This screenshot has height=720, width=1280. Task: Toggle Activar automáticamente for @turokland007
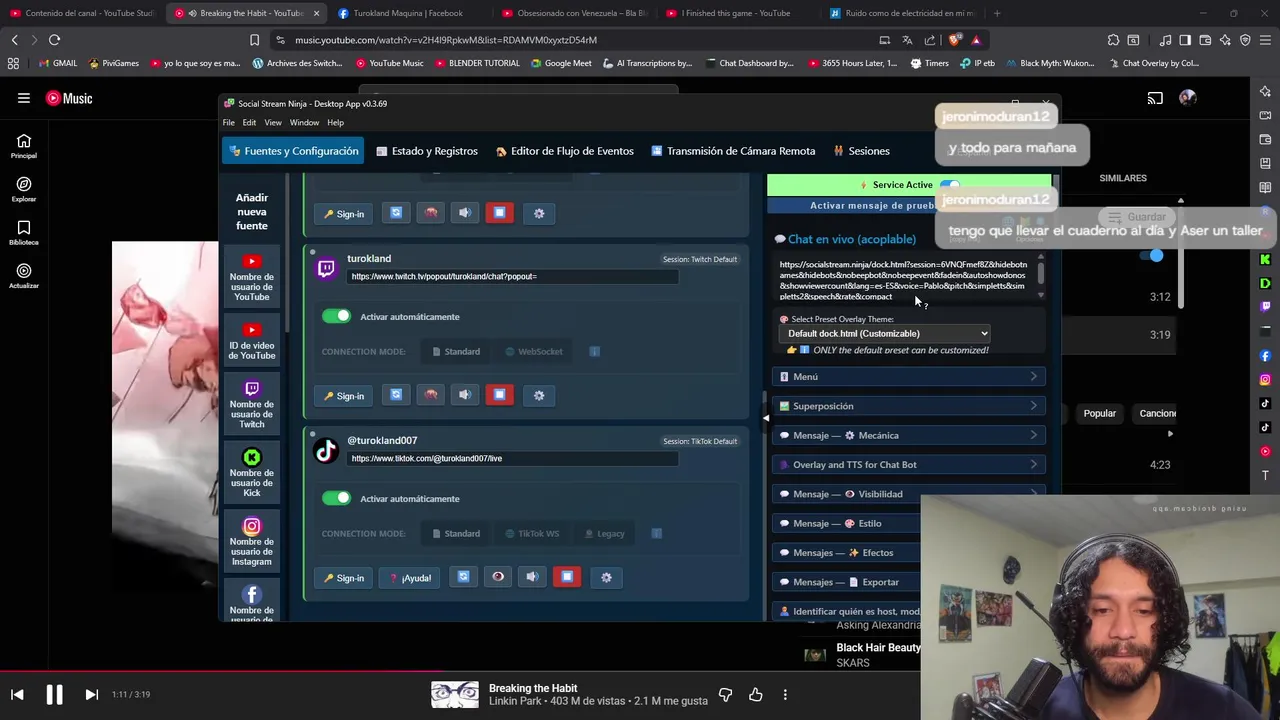click(336, 498)
